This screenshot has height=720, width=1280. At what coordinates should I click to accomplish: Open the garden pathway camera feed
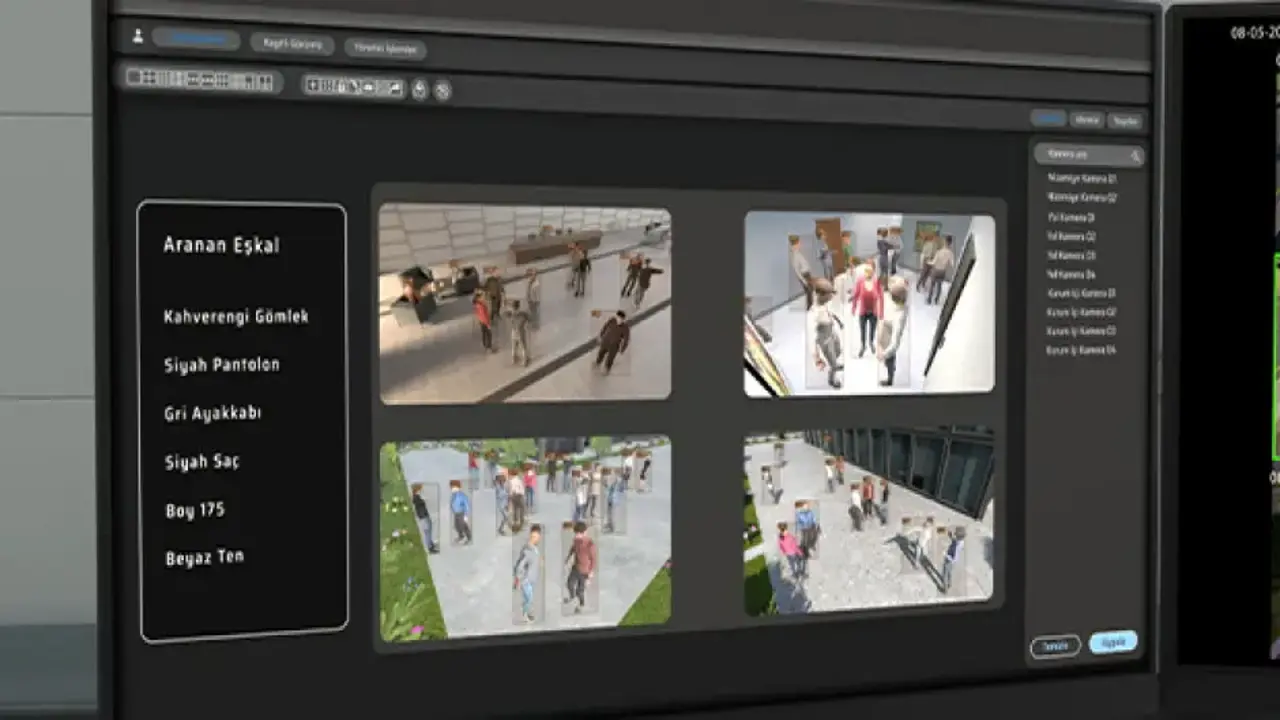click(x=526, y=539)
